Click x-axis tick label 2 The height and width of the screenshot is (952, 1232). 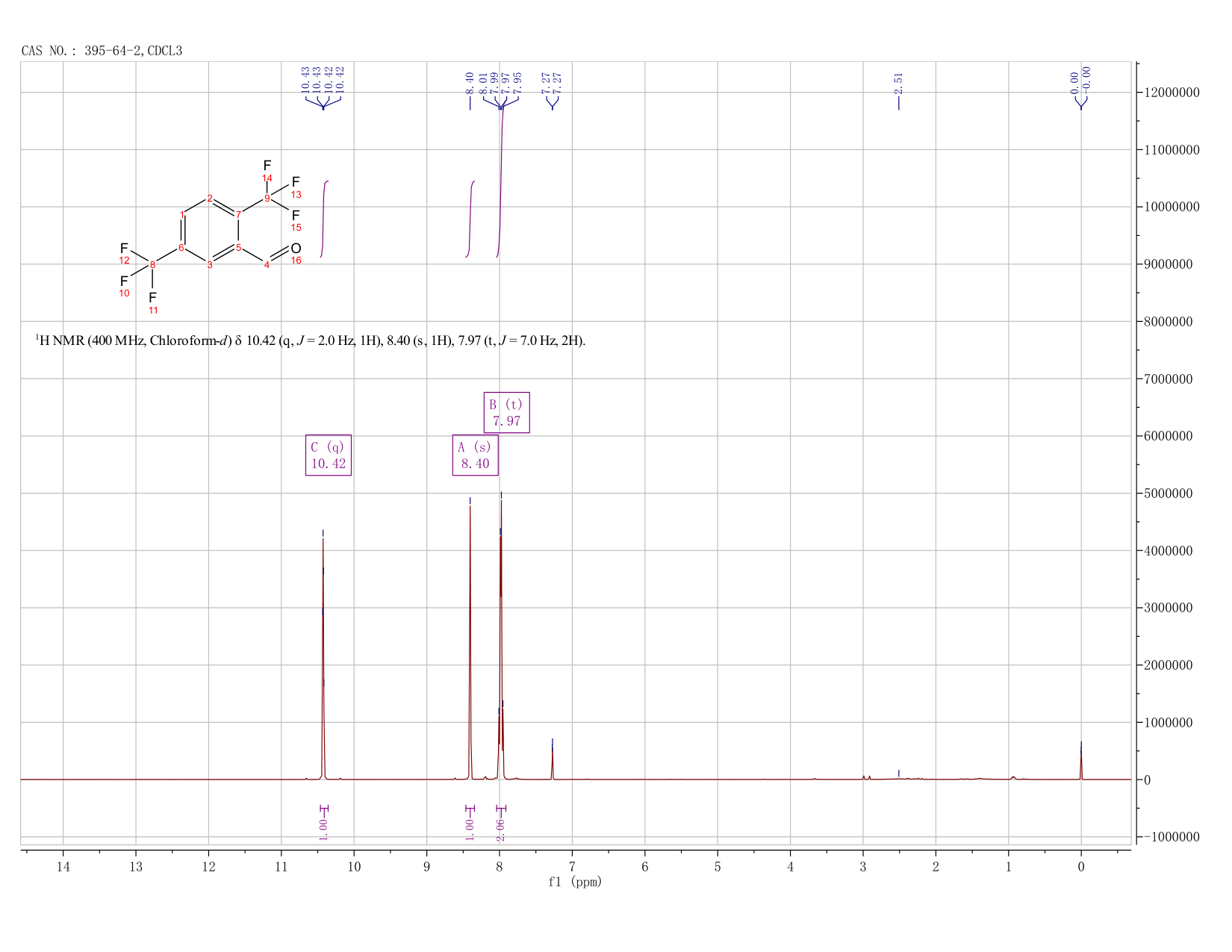[936, 867]
